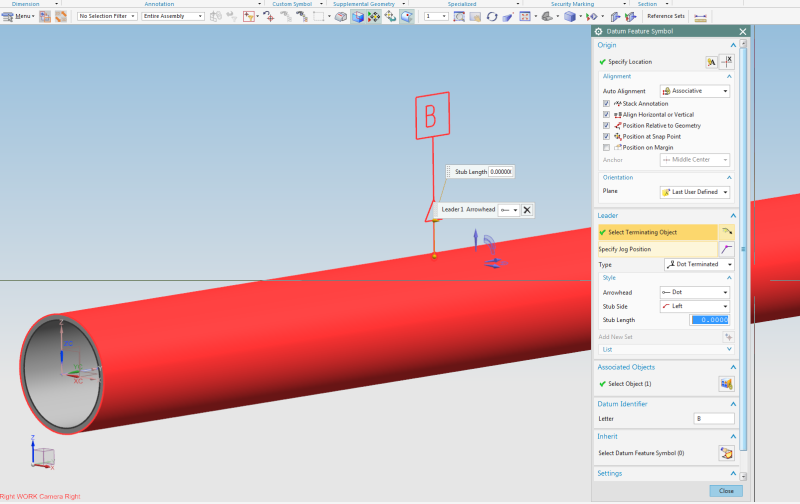Open the Specialized group dropdown
Viewport: 800px width, 504px height.
(x=518, y=4)
